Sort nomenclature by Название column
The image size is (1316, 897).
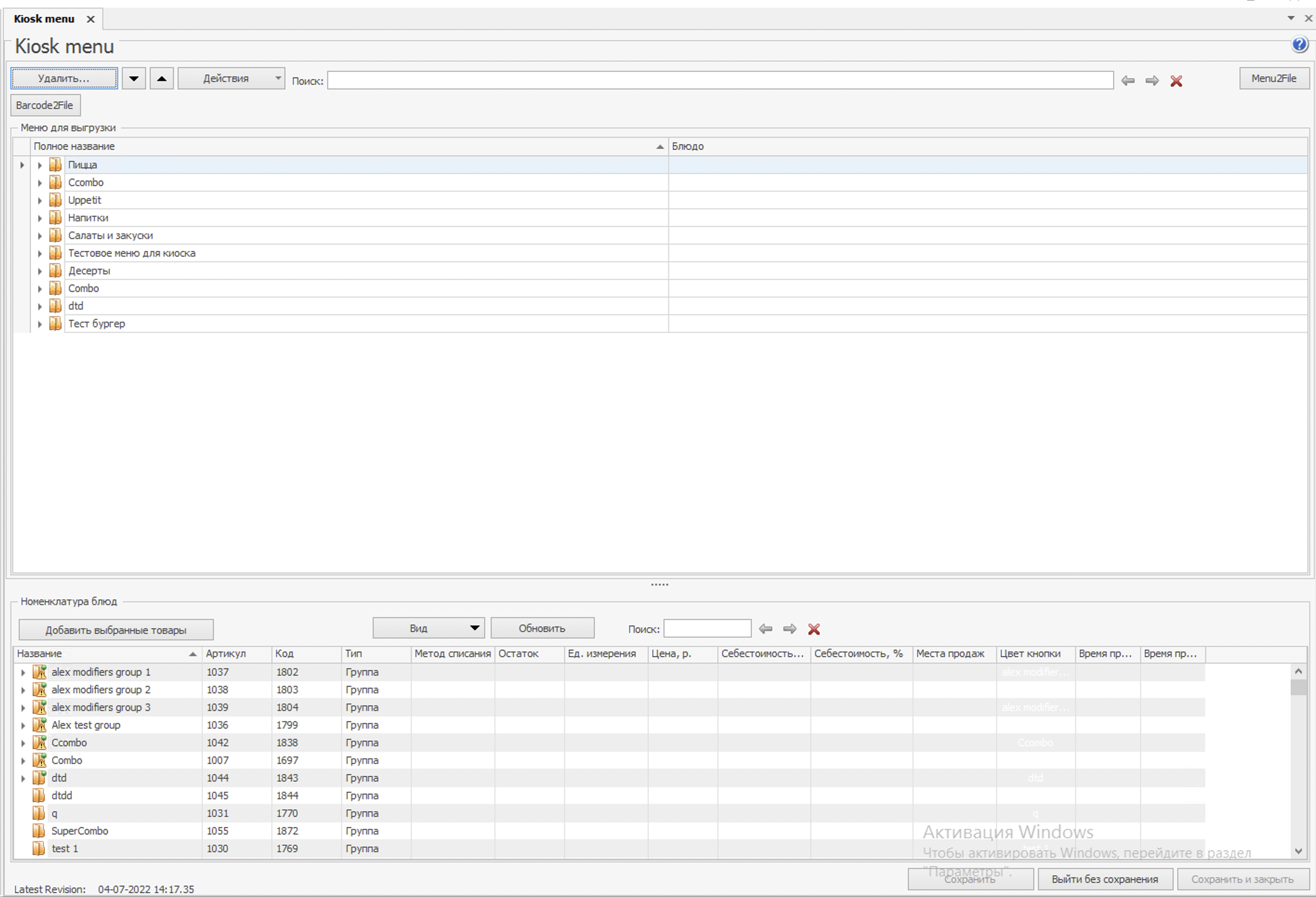click(x=108, y=653)
